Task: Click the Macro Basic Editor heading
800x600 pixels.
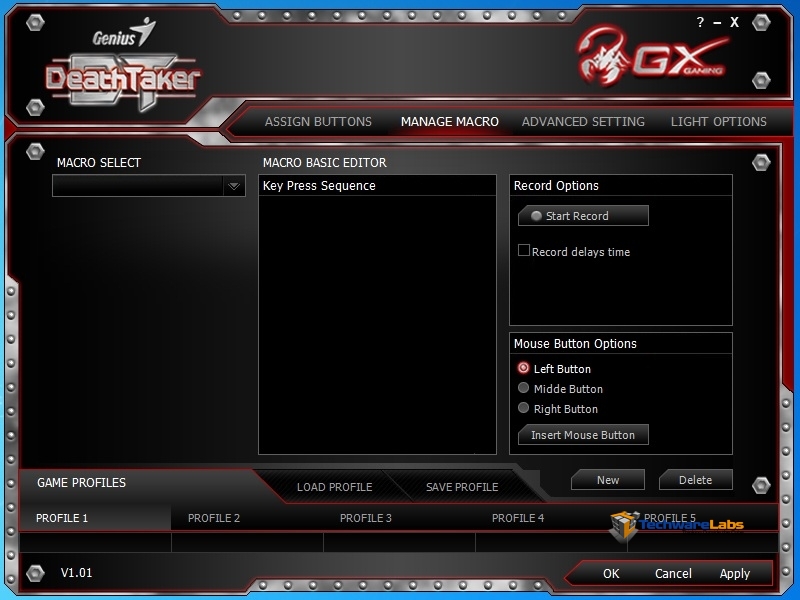Action: (x=324, y=163)
